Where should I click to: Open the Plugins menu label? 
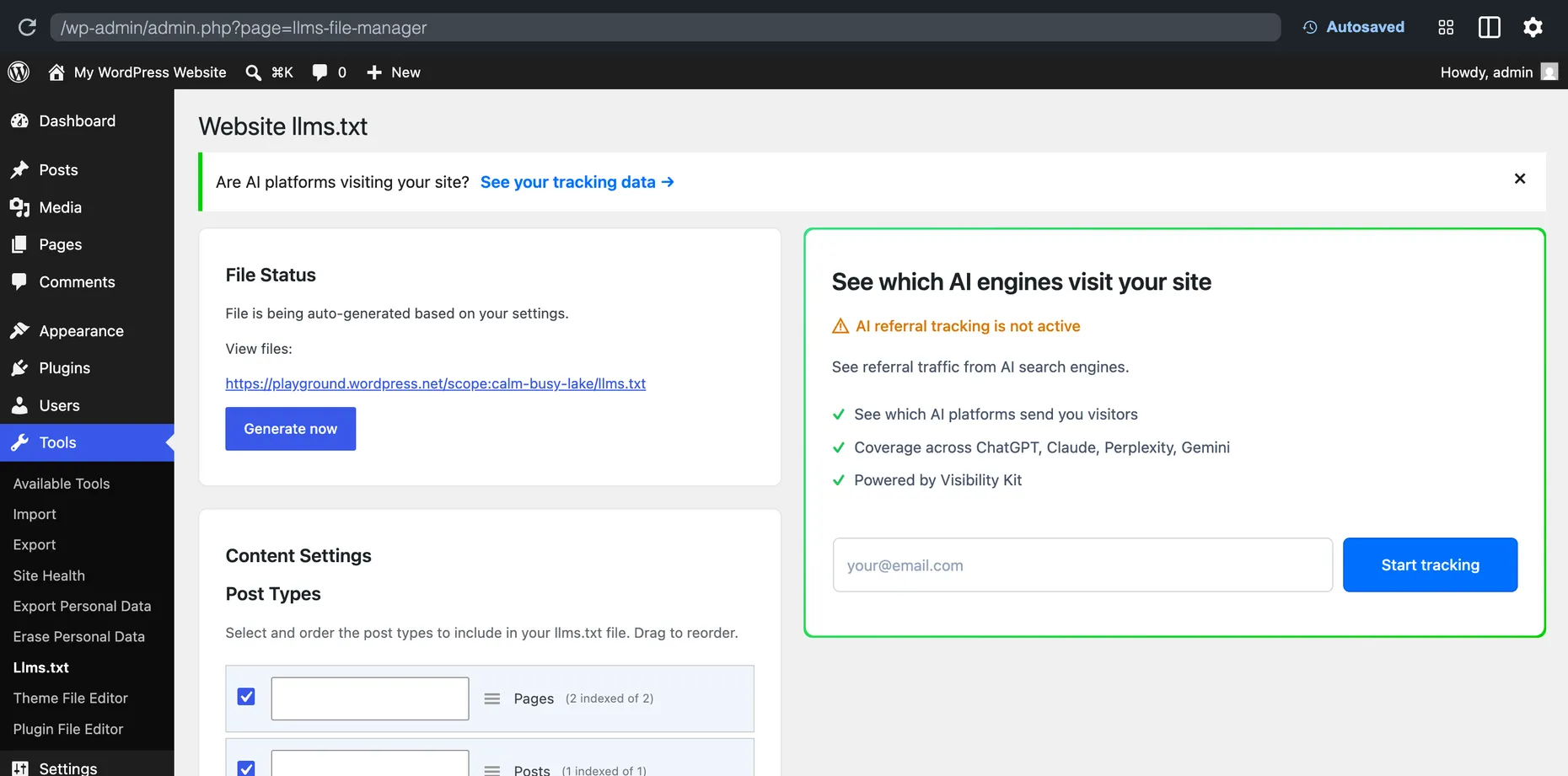pyautogui.click(x=65, y=368)
